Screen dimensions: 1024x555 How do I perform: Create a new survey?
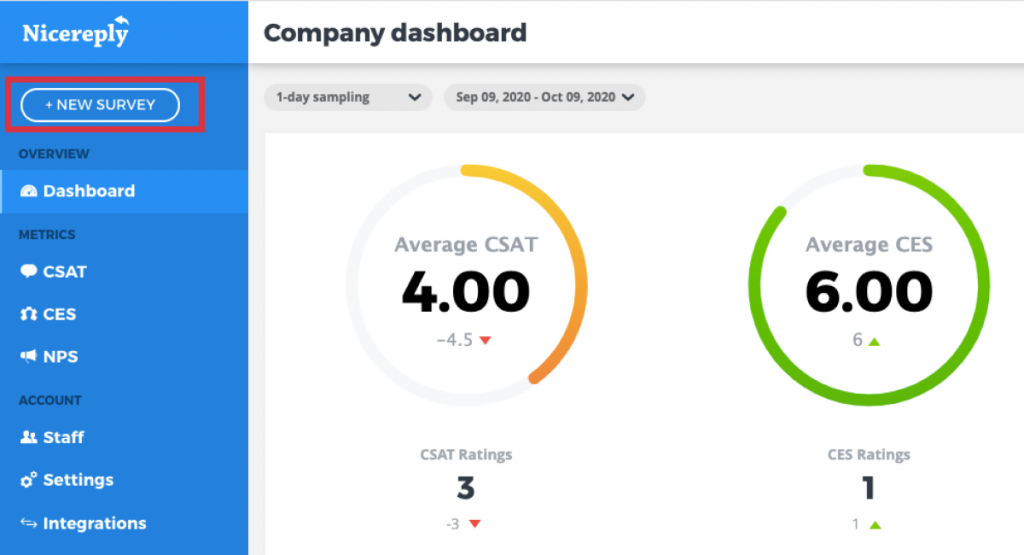pyautogui.click(x=100, y=104)
